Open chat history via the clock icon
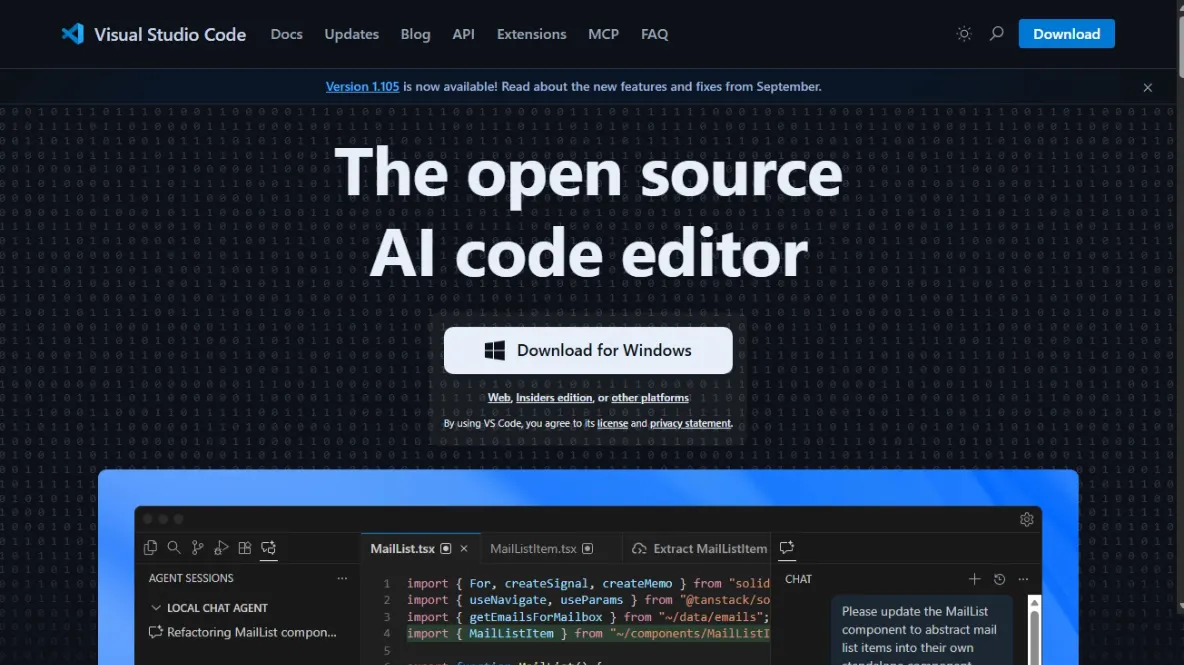 point(999,579)
